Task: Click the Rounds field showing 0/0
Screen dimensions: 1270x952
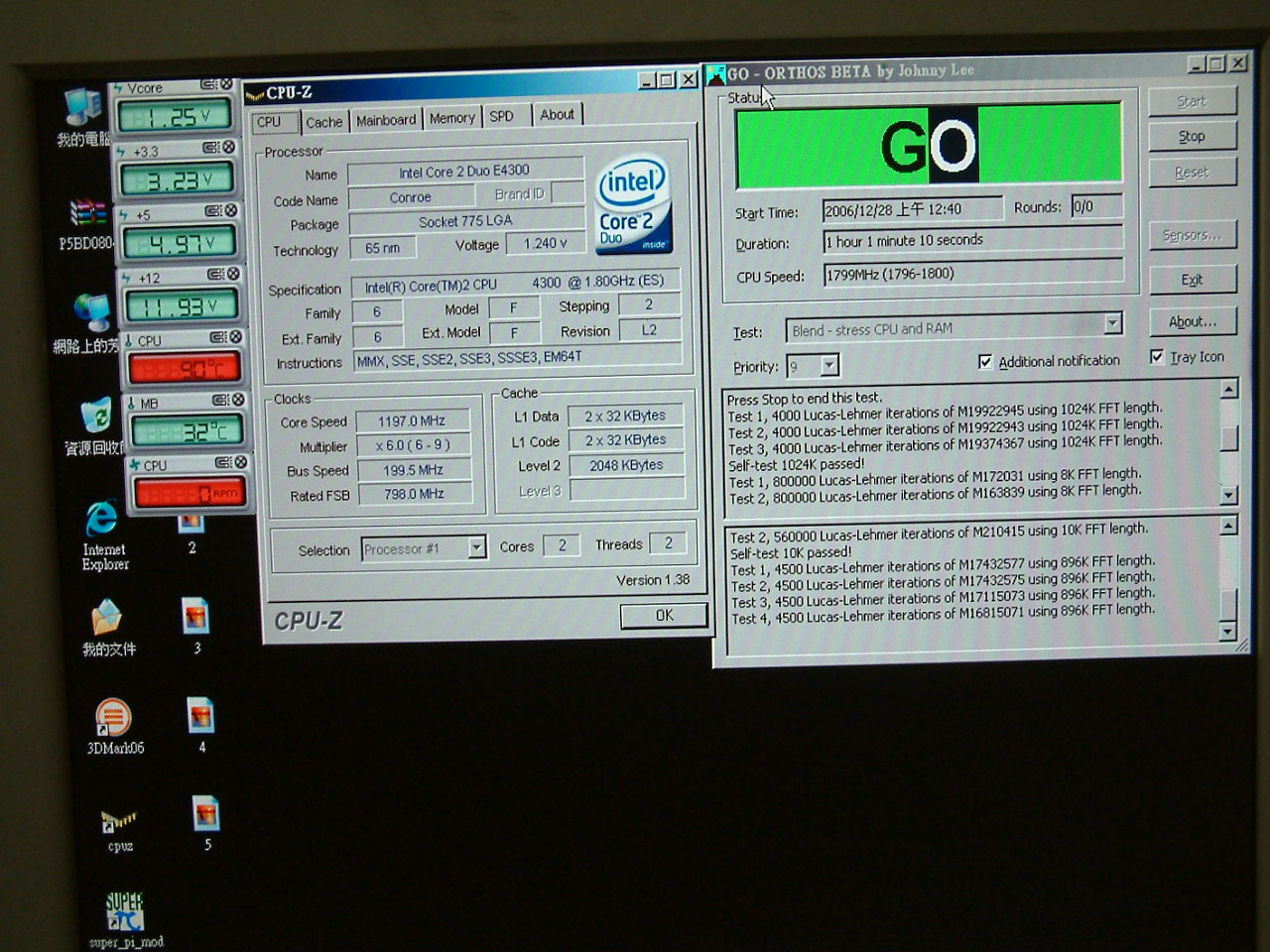Action: (x=1095, y=206)
